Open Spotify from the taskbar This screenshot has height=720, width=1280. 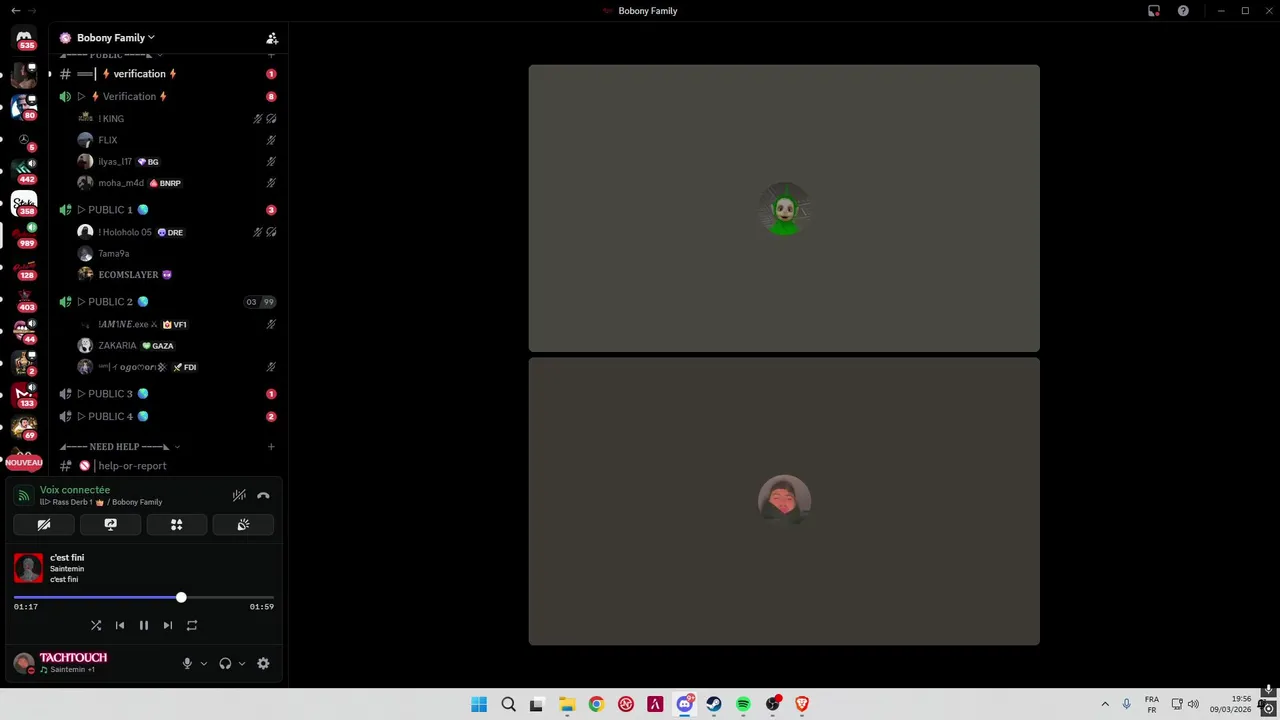pos(743,704)
